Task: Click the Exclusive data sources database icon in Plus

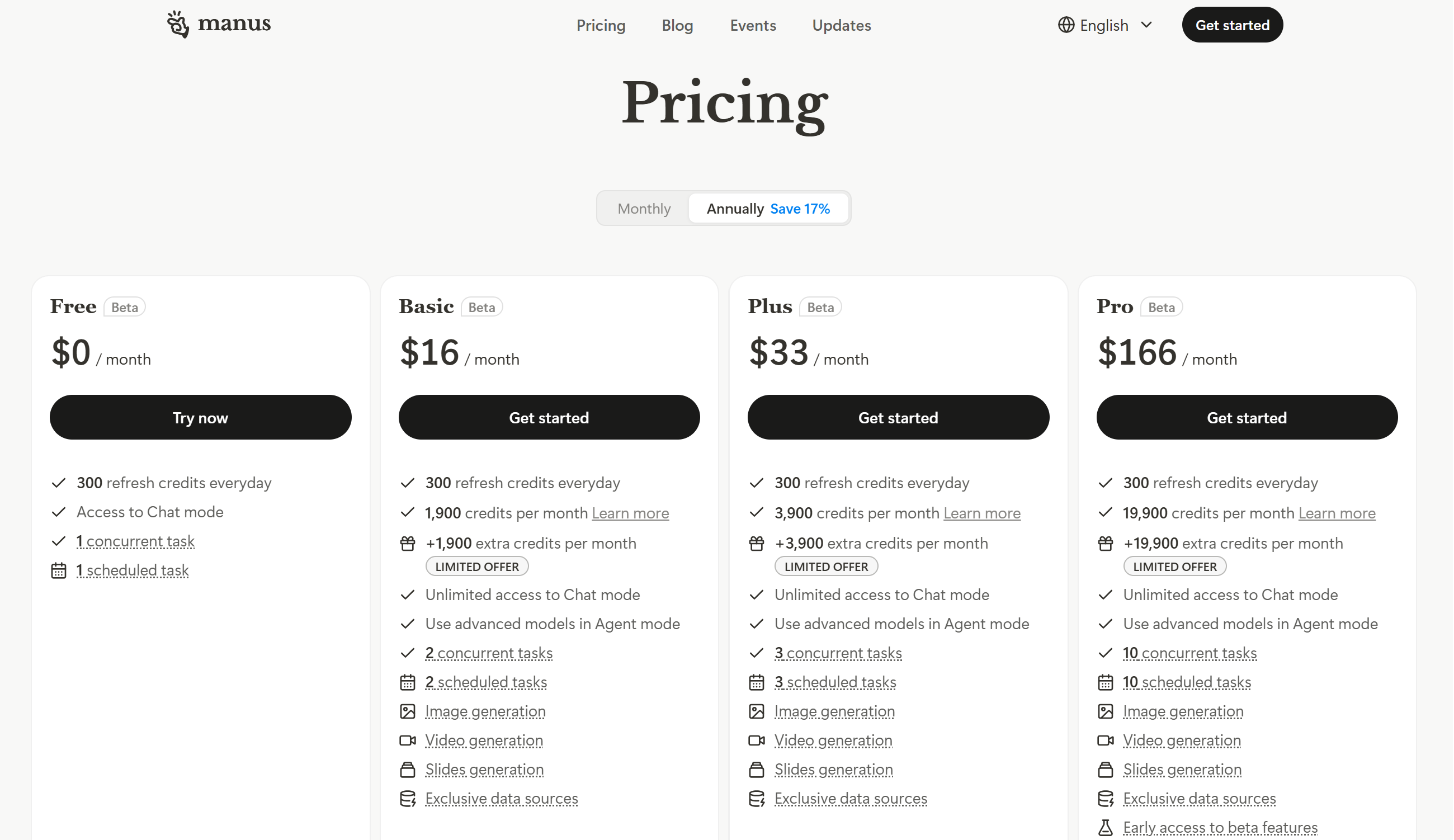Action: [757, 799]
